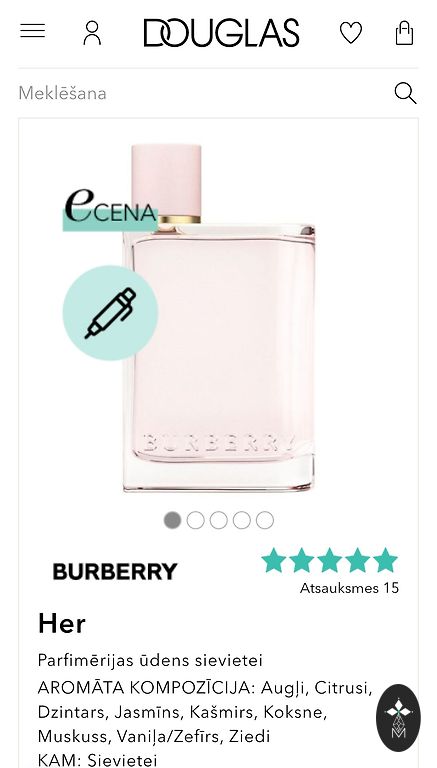Click the magnifying glass search icon
This screenshot has height=768, width=437.
405,93
